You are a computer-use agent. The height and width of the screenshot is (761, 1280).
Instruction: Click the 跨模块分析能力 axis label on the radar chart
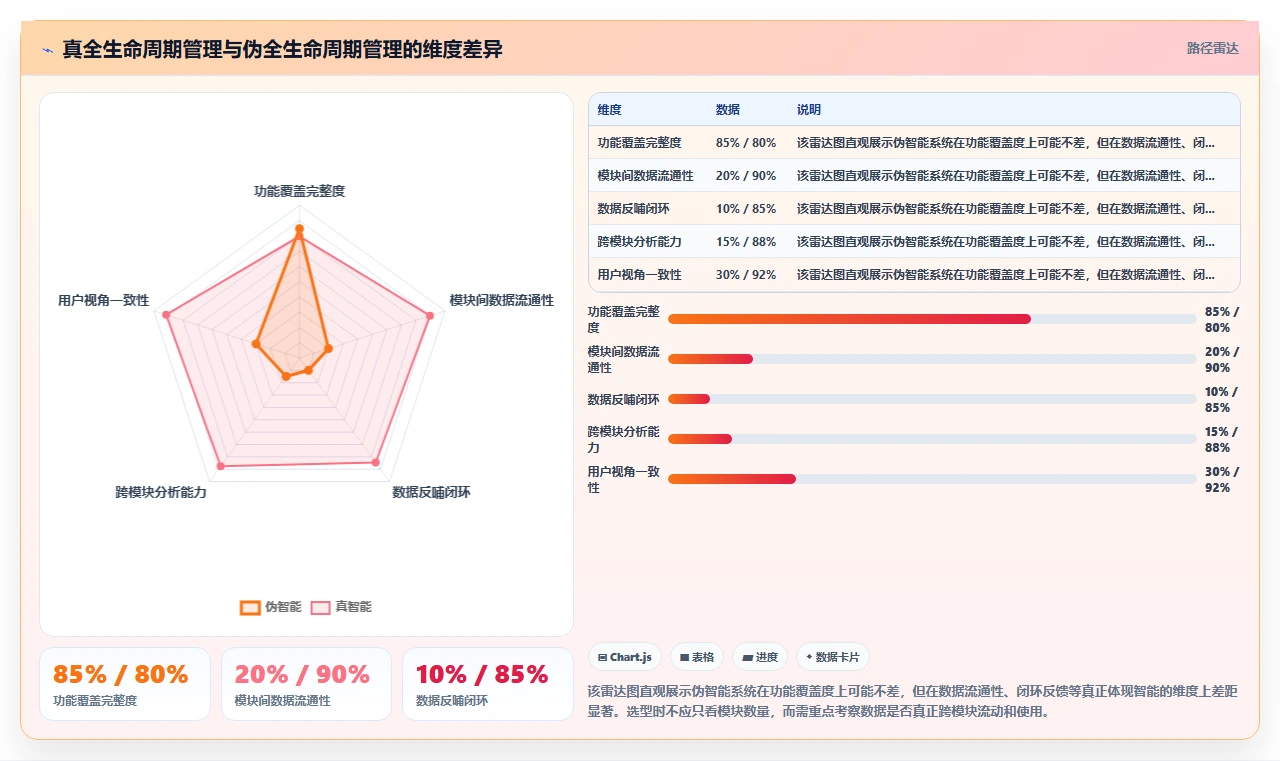[x=161, y=492]
